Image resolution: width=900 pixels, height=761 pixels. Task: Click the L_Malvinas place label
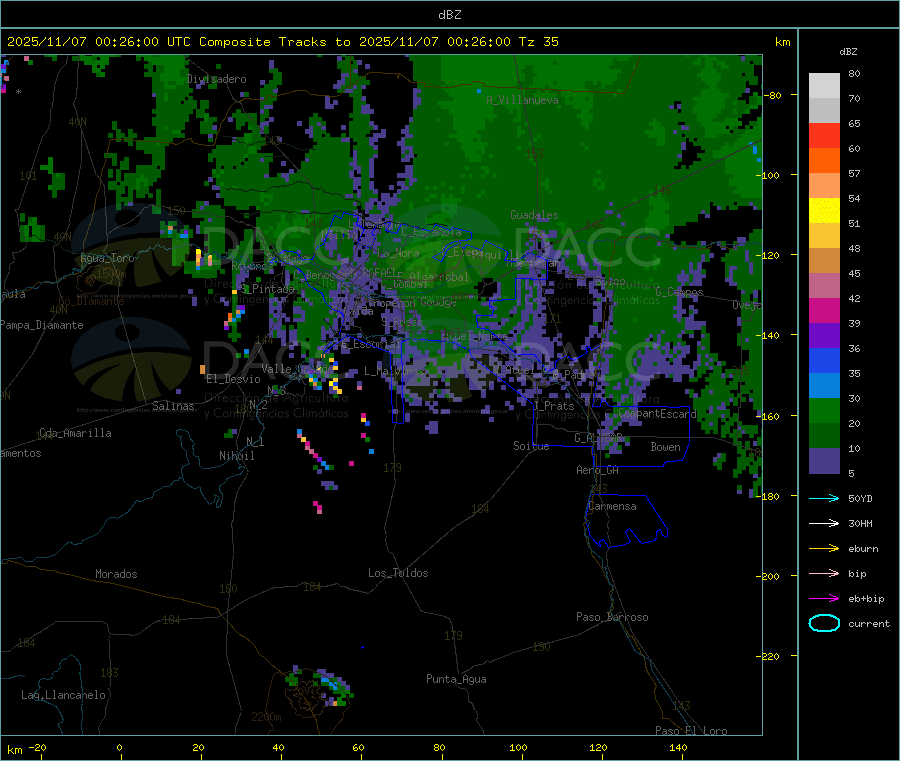pos(394,371)
